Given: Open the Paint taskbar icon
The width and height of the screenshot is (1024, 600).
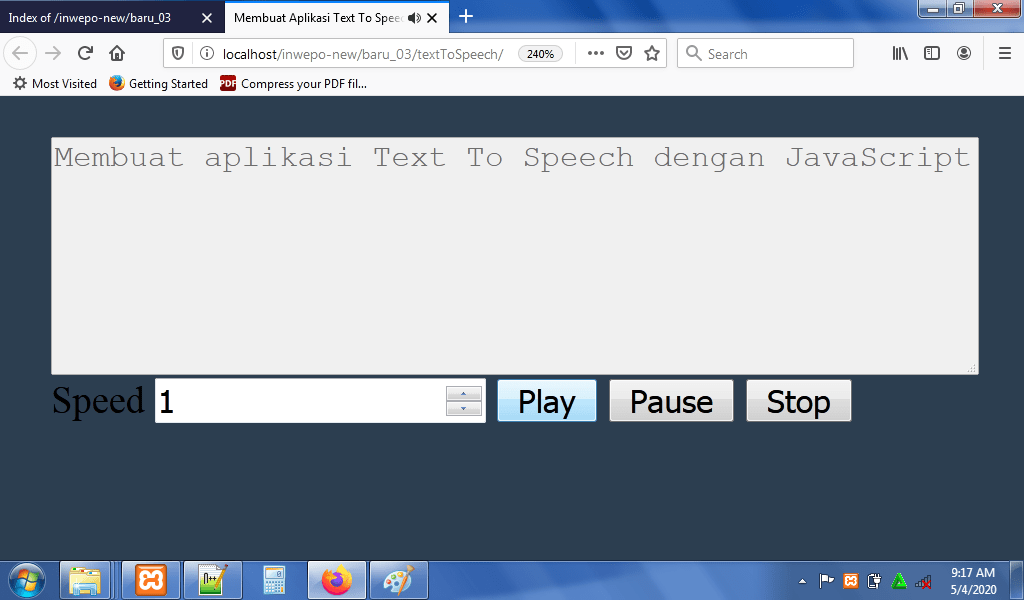Looking at the screenshot, I should click(x=398, y=580).
